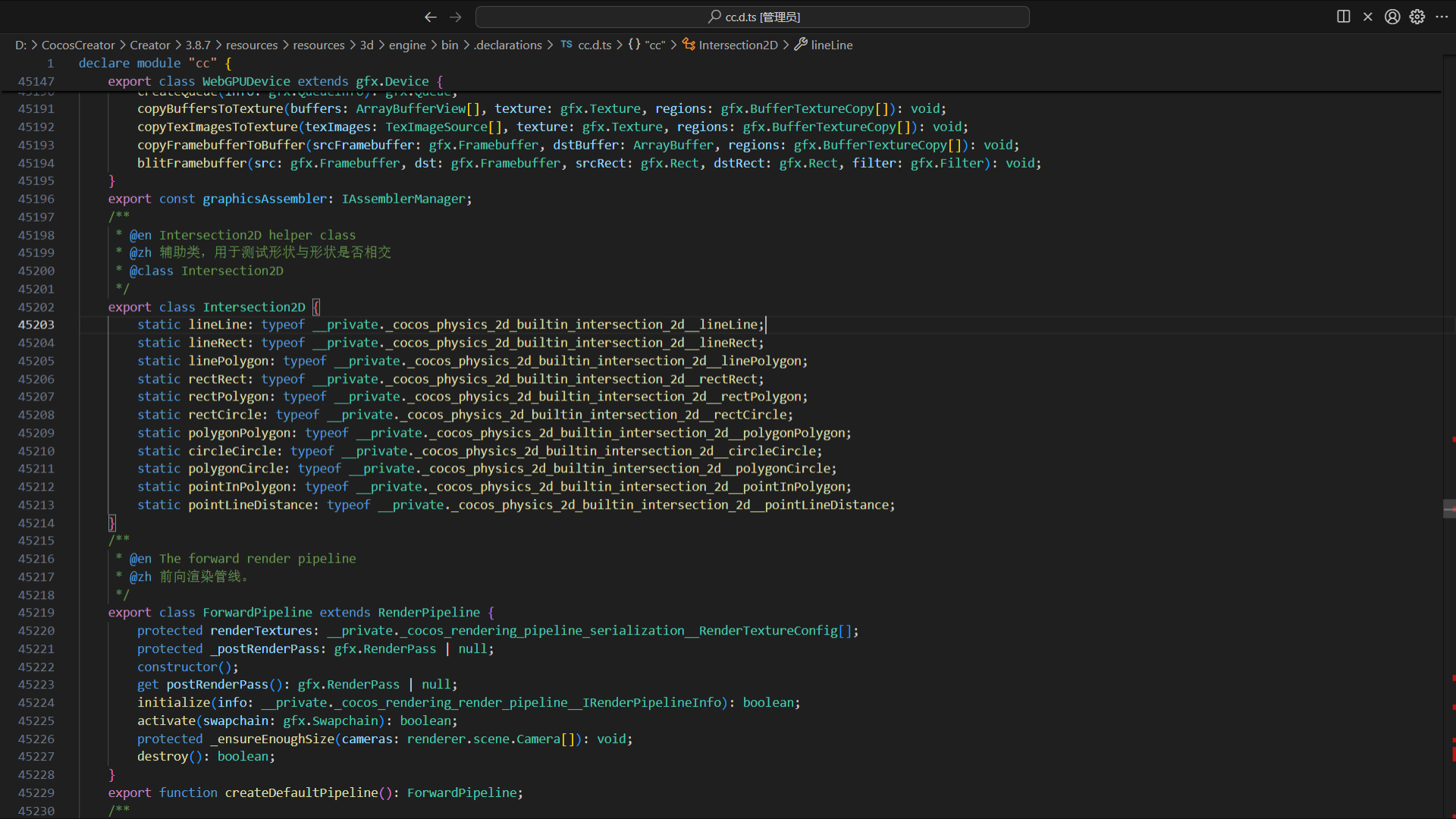
Task: Place cursor on ForwardPipeline class name
Action: tap(257, 612)
